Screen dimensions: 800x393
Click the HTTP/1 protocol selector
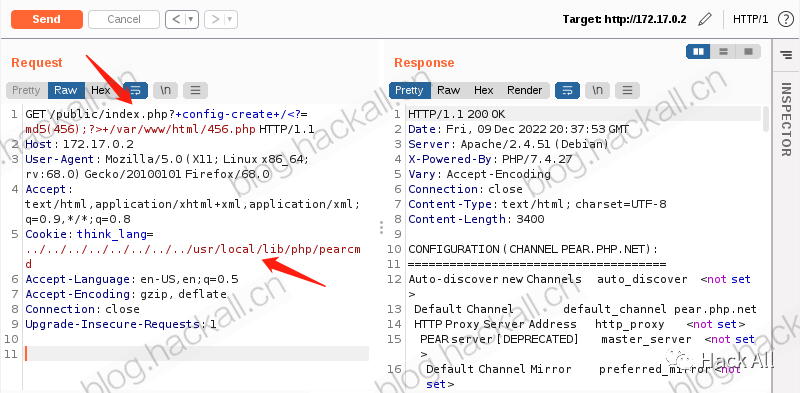(750, 19)
